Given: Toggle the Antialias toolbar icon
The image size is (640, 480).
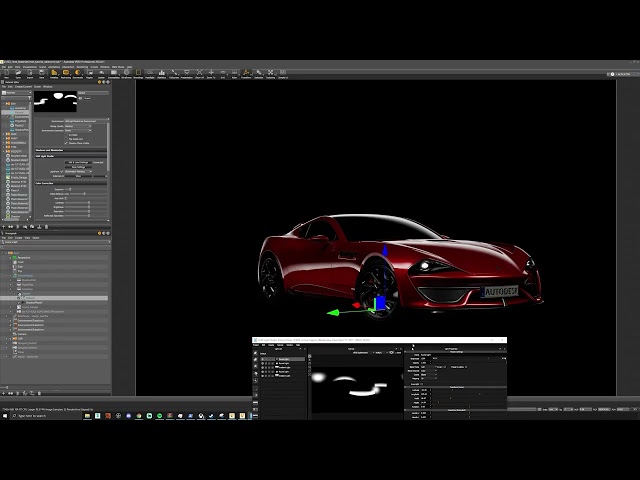Looking at the screenshot, I should coord(54,73).
